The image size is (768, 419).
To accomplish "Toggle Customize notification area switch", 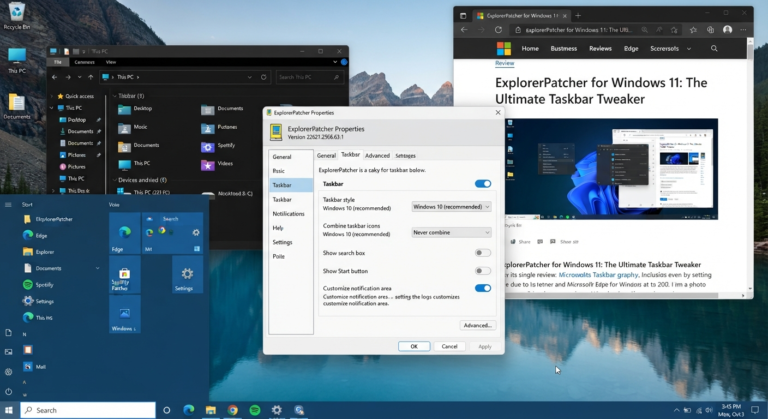I will point(482,288).
